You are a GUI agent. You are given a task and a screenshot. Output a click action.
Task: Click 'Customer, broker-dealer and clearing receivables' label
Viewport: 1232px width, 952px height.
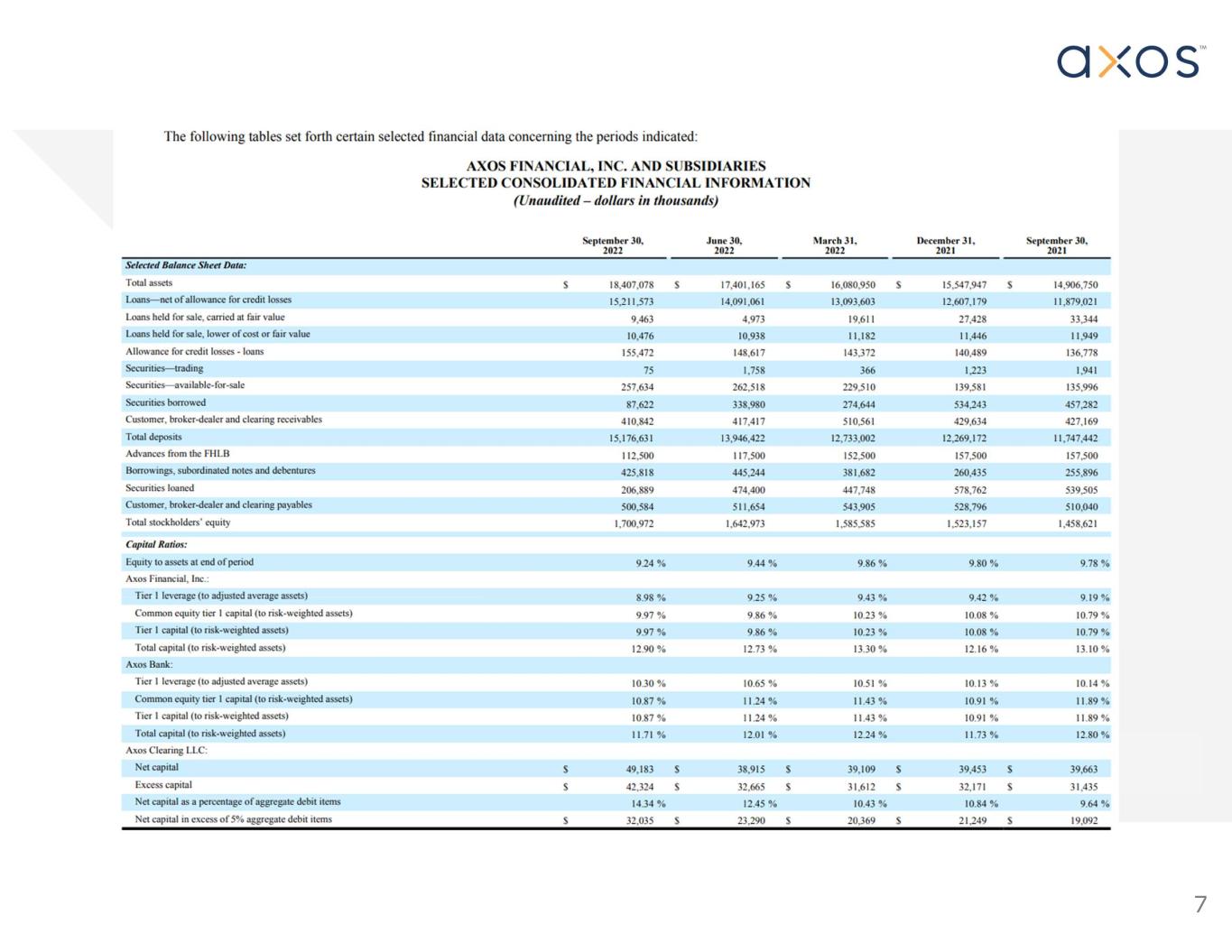224,420
